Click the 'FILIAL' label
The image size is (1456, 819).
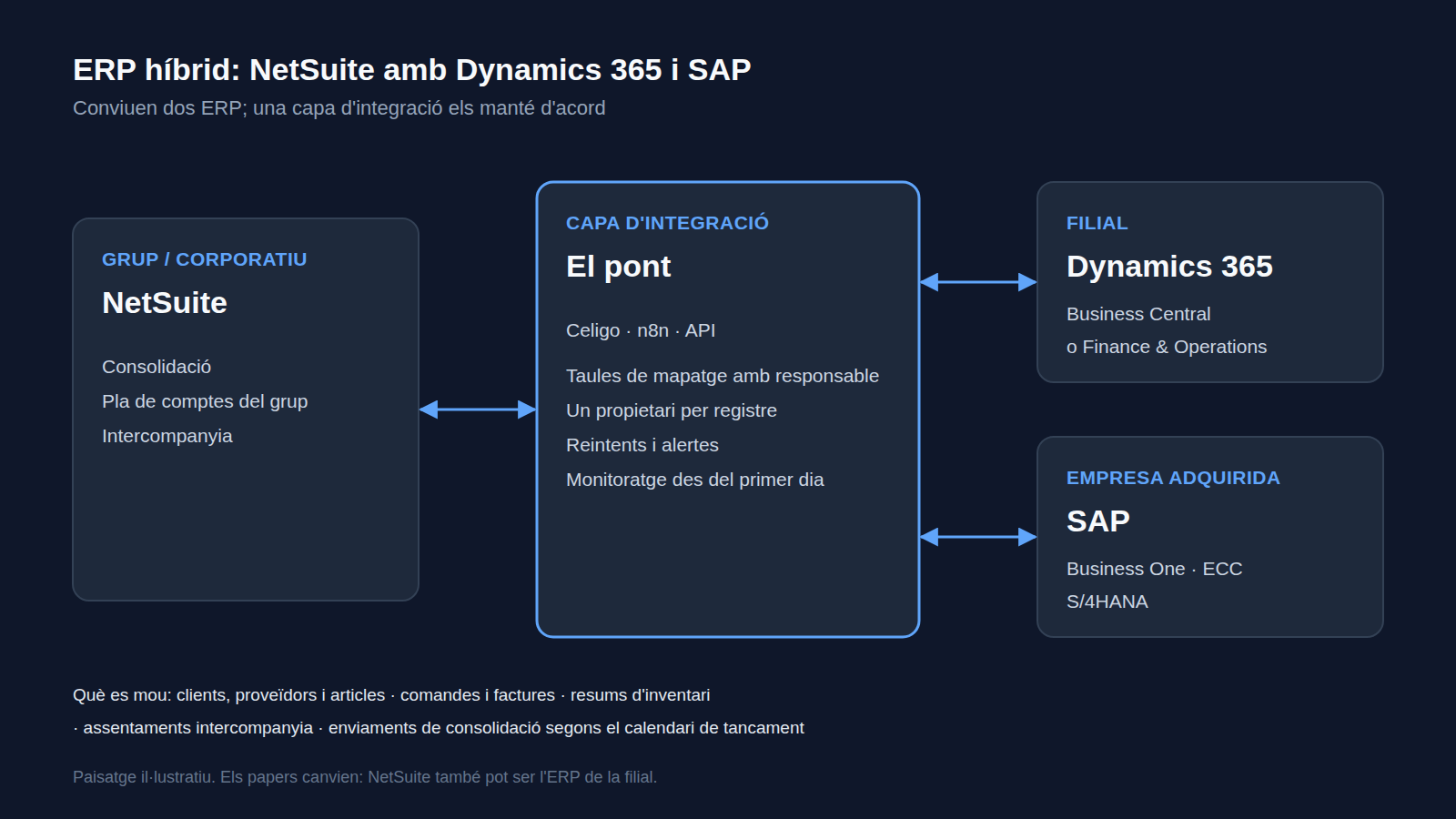[x=1097, y=223]
